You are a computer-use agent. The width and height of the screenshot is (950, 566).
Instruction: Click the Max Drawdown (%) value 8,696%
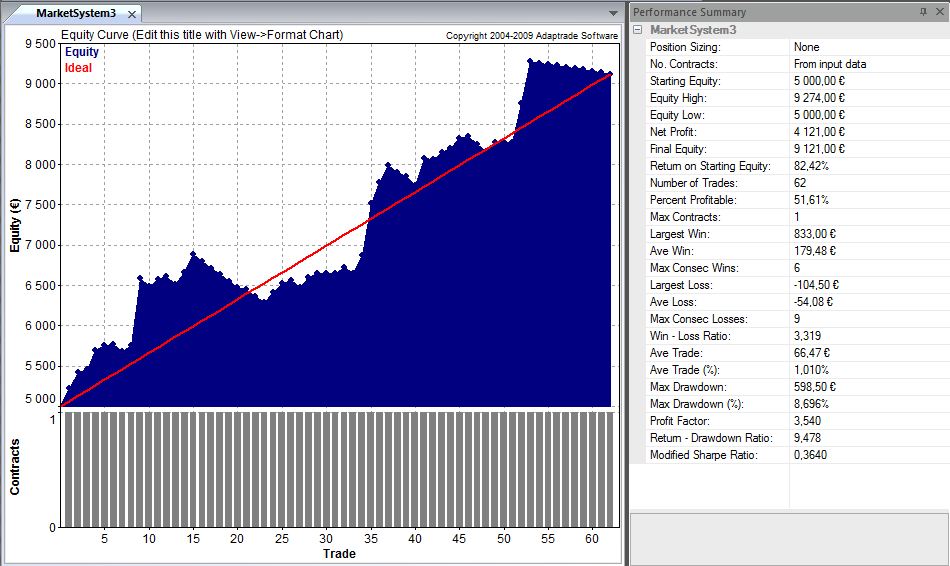click(811, 403)
